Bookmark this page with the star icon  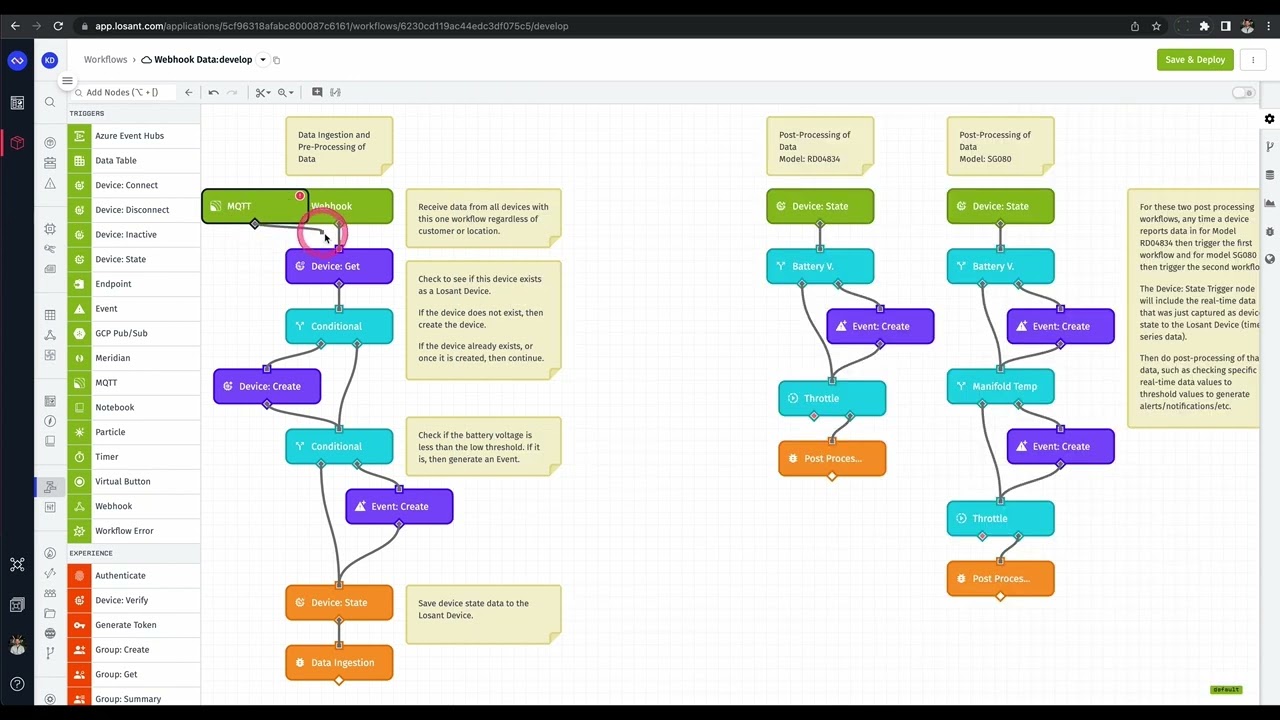point(1156,26)
